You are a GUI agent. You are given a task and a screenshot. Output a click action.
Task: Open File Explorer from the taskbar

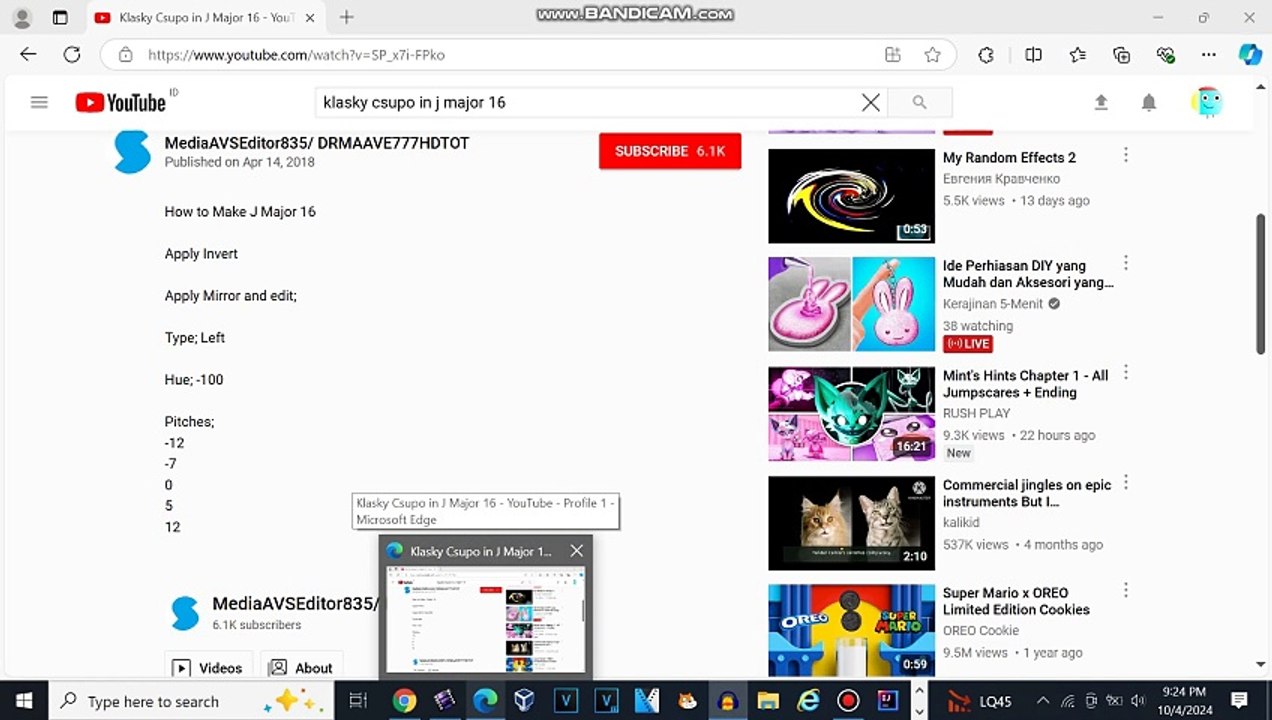coord(767,701)
